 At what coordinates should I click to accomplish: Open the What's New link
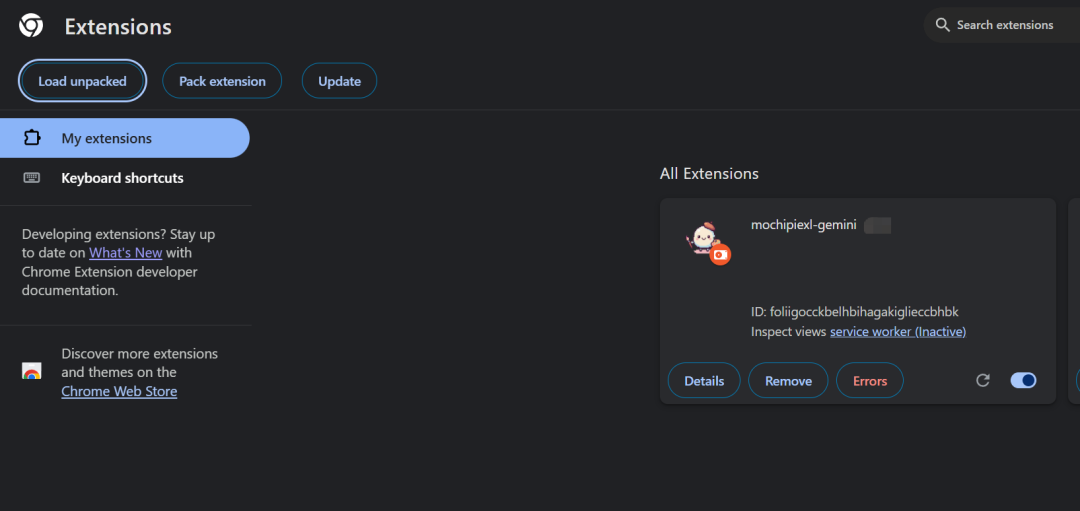(125, 253)
